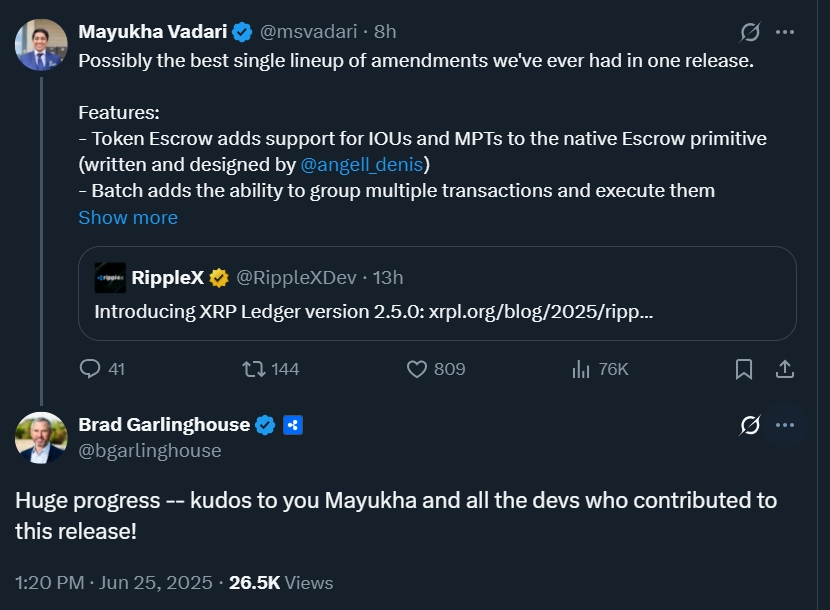Image resolution: width=830 pixels, height=610 pixels.
Task: Click the 1:20 PM Jun 25 timestamp
Action: point(114,582)
